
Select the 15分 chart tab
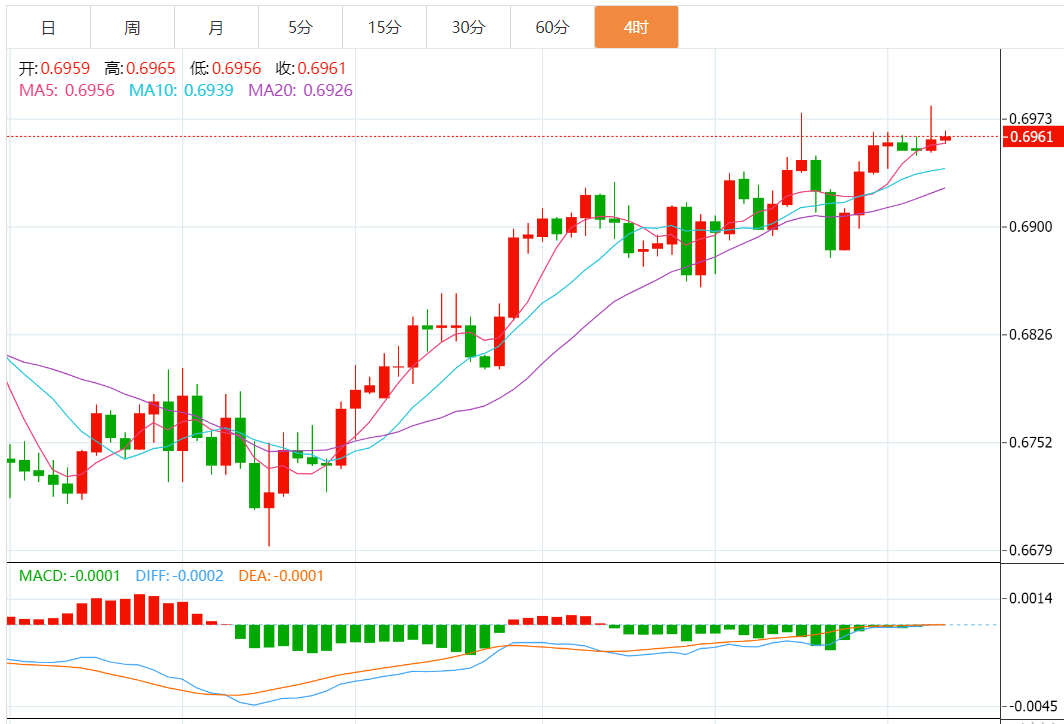(384, 27)
